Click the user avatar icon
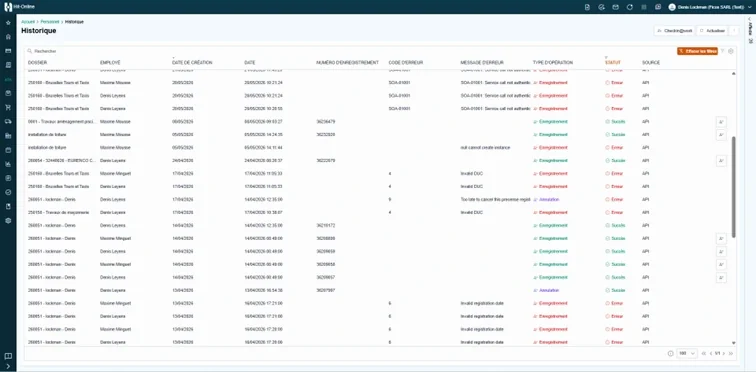This screenshot has width=756, height=372. 672,7
